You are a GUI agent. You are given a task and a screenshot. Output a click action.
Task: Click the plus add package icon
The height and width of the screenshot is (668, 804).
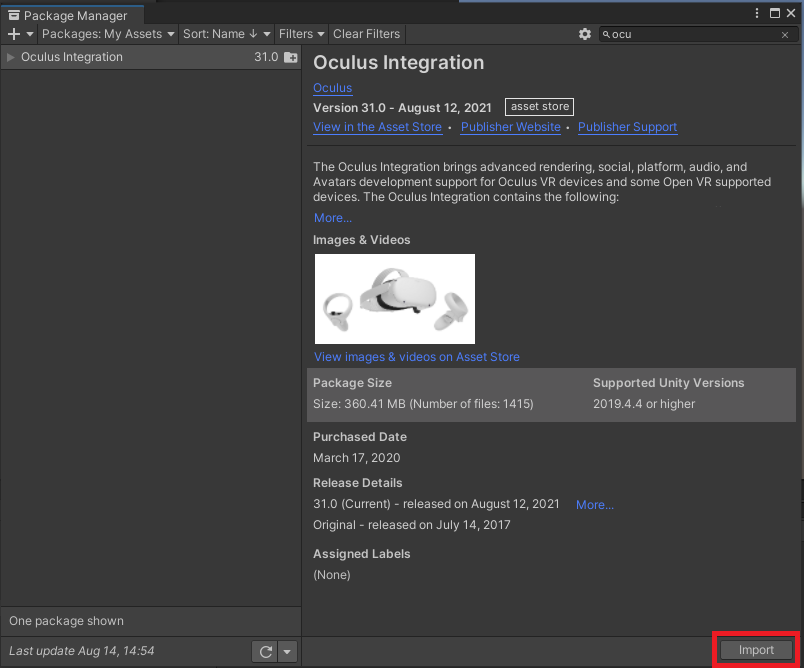14,34
